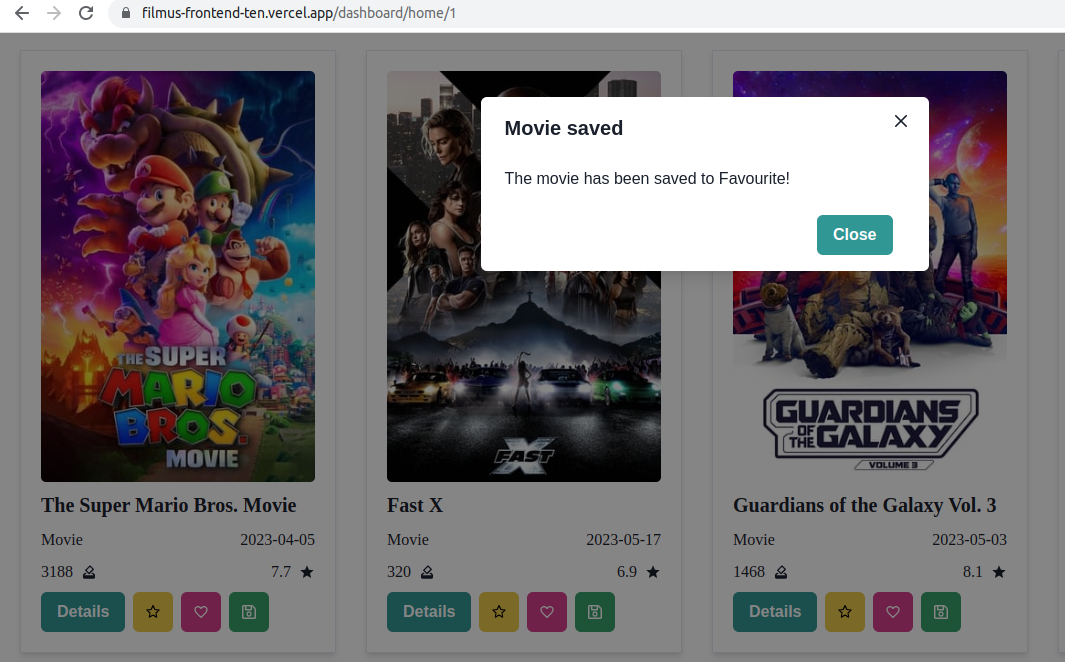The image size is (1065, 662).
Task: Click the heart icon on Super Mario card
Action: point(201,612)
